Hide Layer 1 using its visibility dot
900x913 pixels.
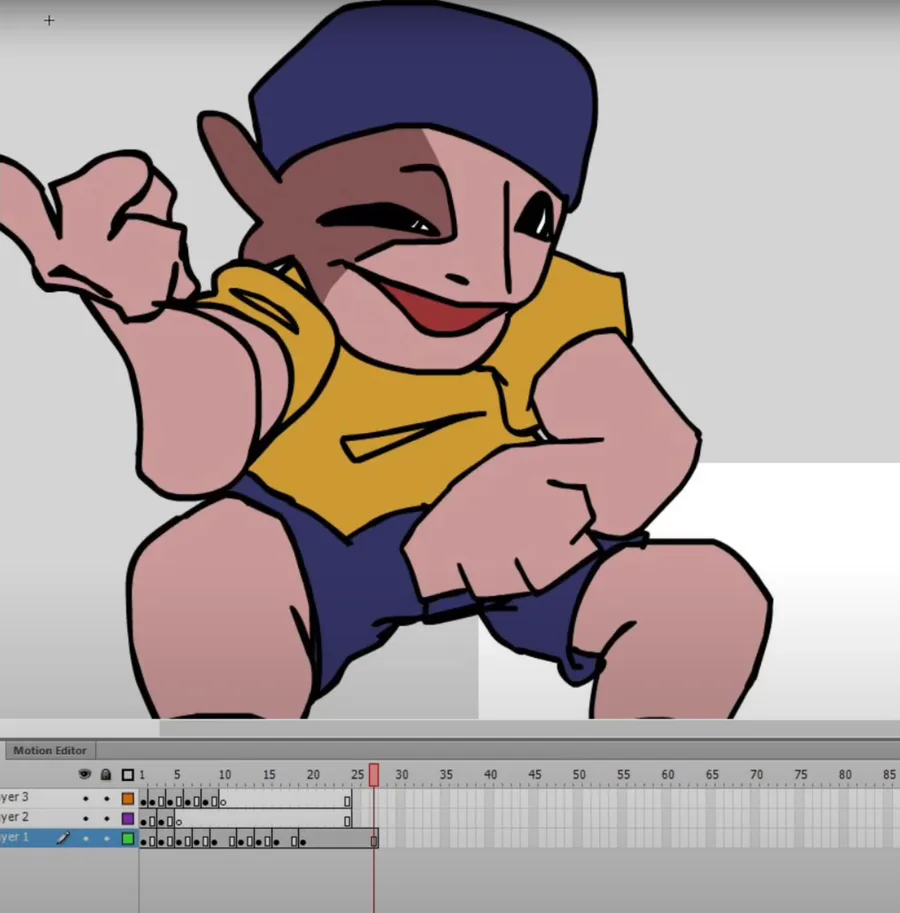pos(86,838)
